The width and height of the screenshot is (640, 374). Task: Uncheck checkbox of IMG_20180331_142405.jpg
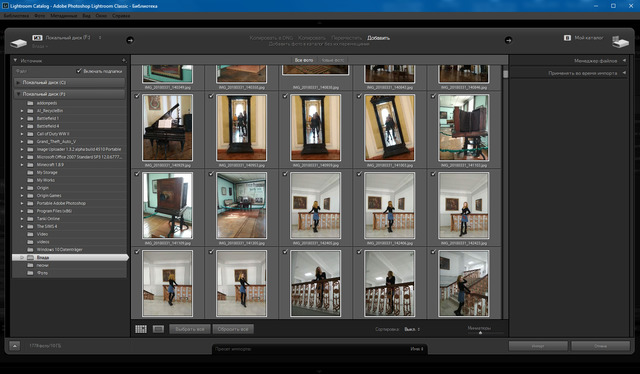[x=285, y=174]
